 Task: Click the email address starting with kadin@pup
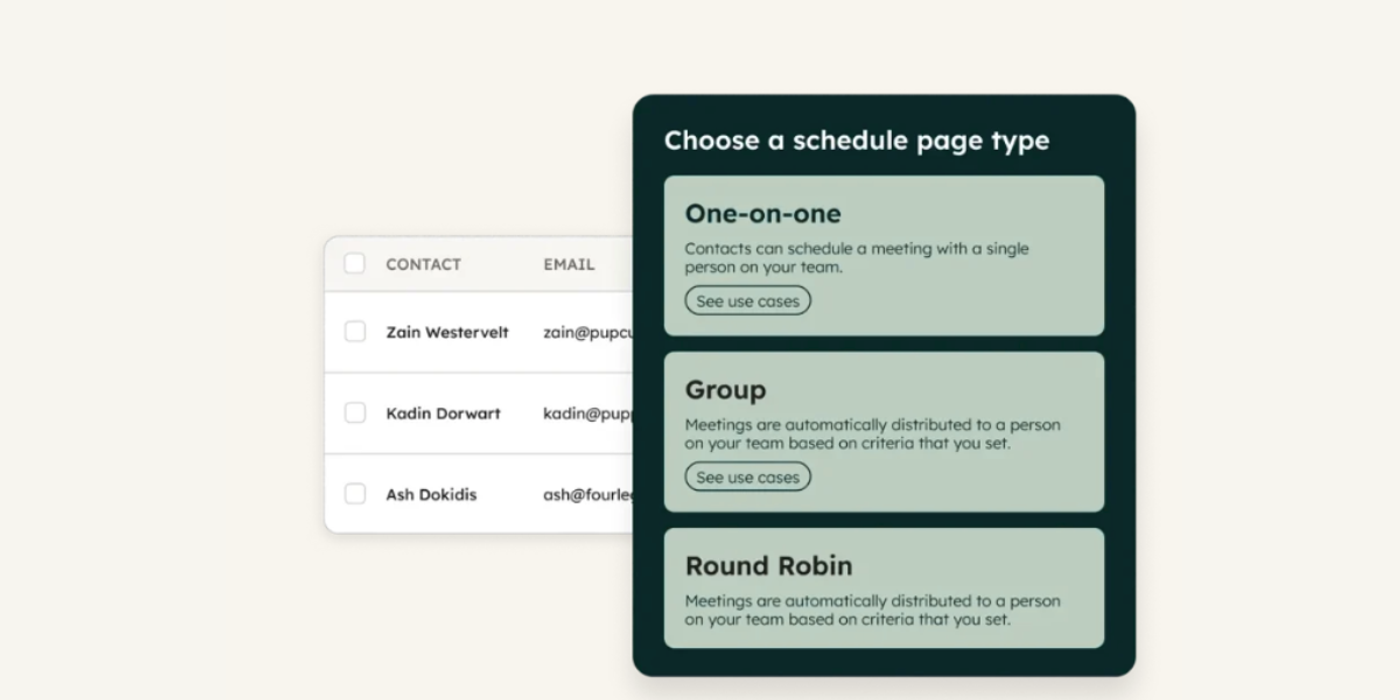588,413
